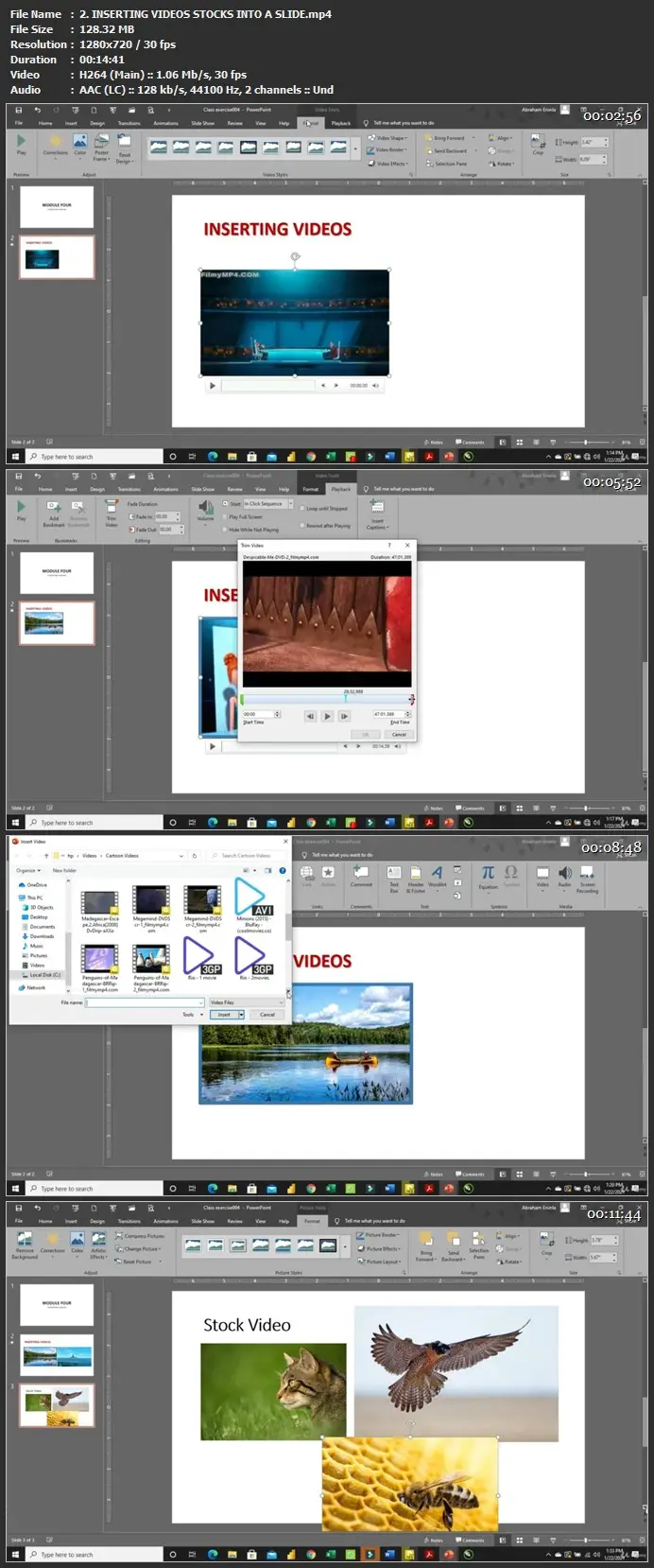
Task: Click the video volume icon in the 00:02:56 slide
Action: point(375,385)
